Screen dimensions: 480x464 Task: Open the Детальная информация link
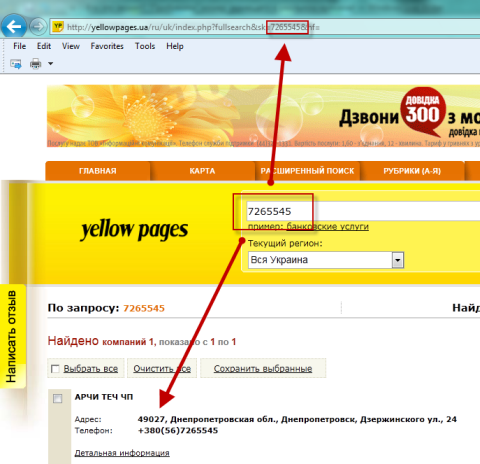(x=122, y=453)
